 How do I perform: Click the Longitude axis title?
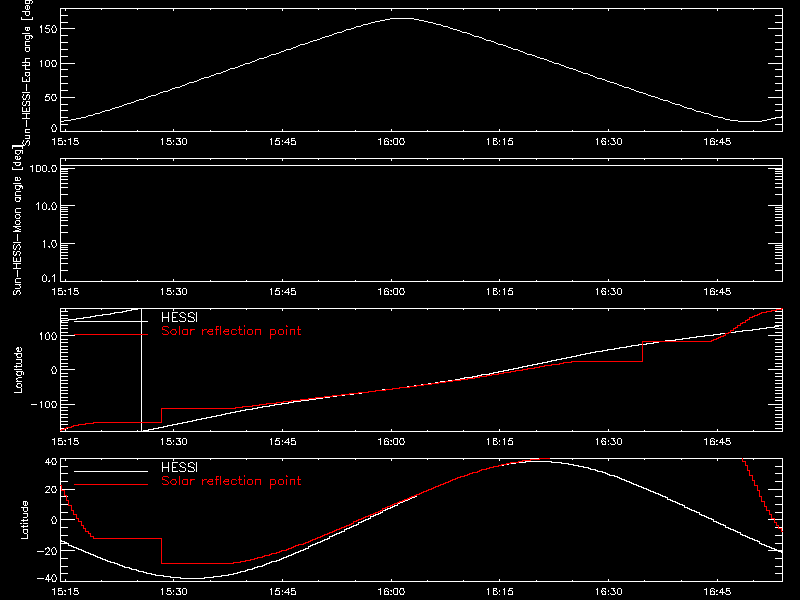(18, 370)
